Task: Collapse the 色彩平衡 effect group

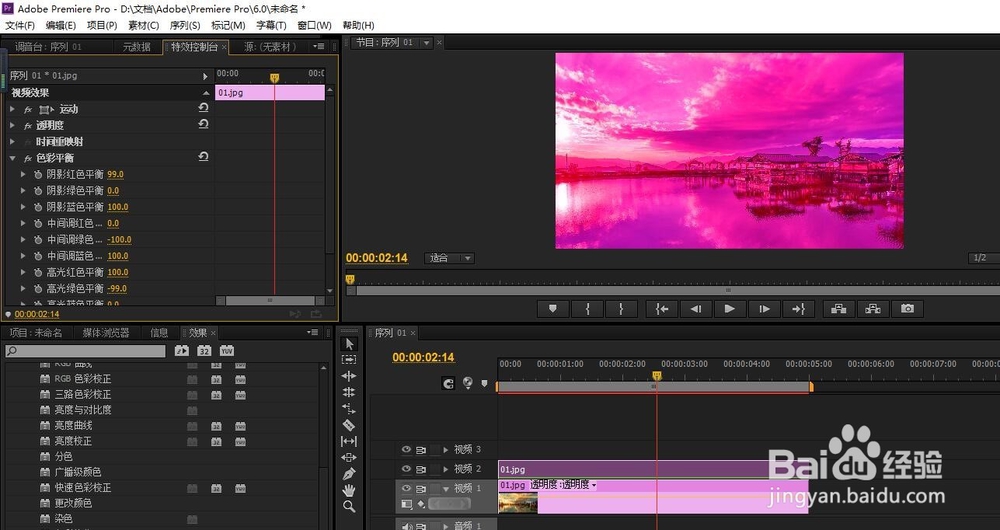Action: tap(13, 158)
